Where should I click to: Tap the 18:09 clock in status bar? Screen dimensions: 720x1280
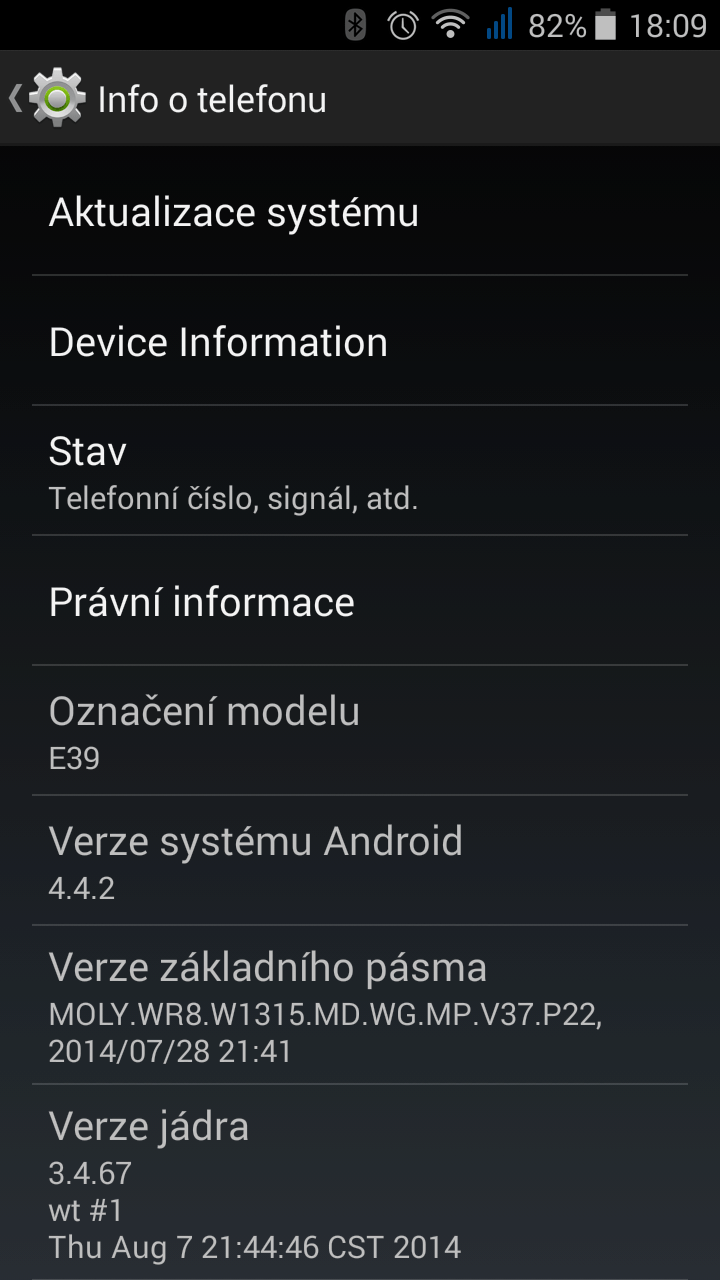[x=668, y=26]
